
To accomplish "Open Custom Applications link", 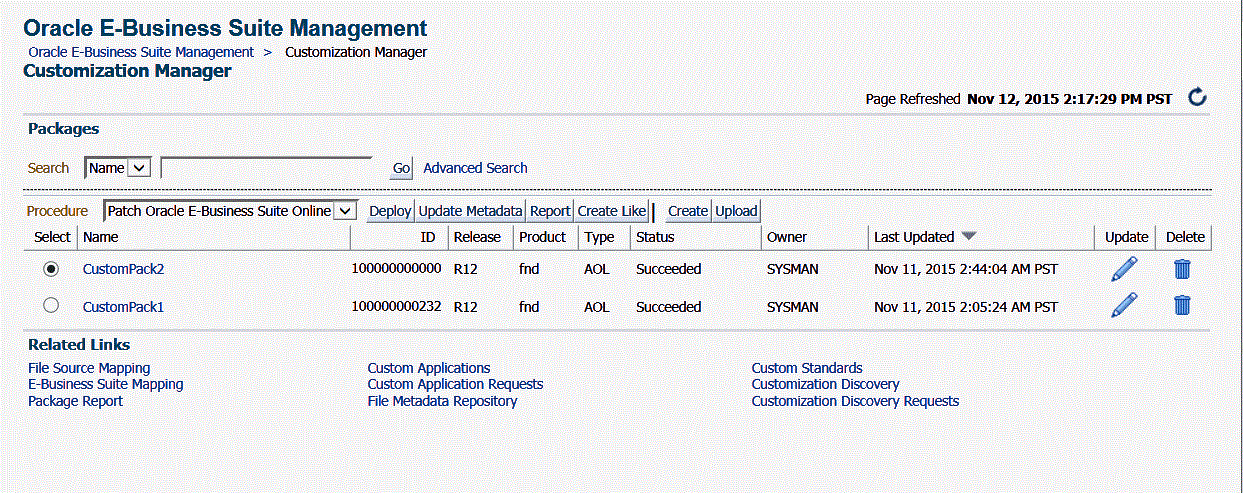I will (429, 368).
